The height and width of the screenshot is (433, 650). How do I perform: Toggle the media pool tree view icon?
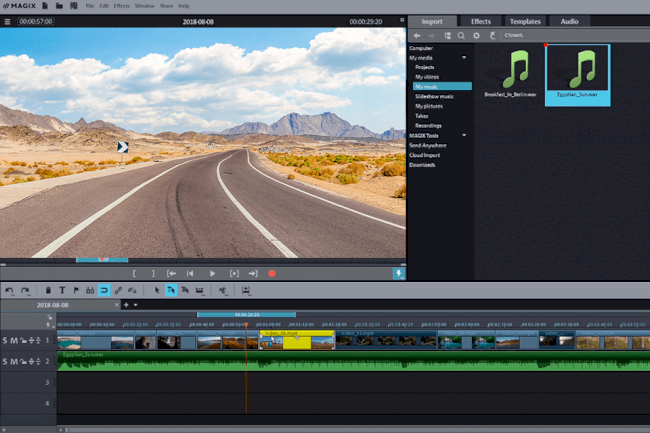(448, 36)
